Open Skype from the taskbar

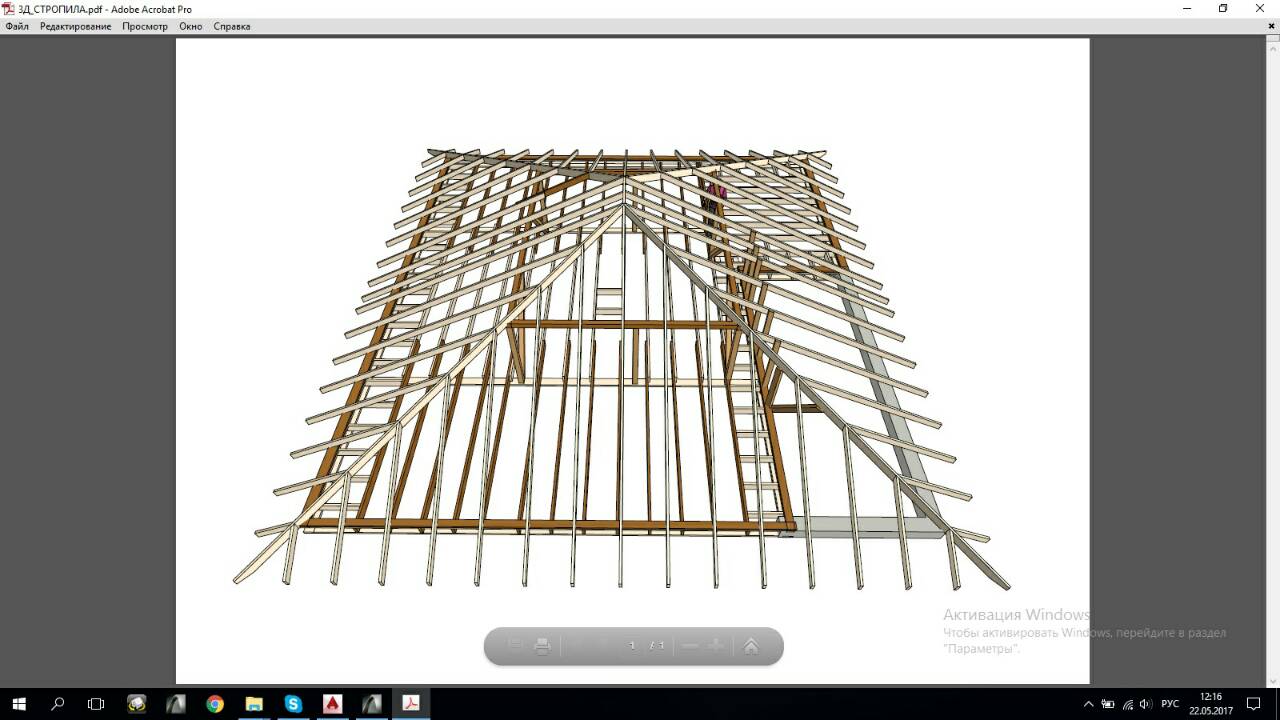coord(293,704)
